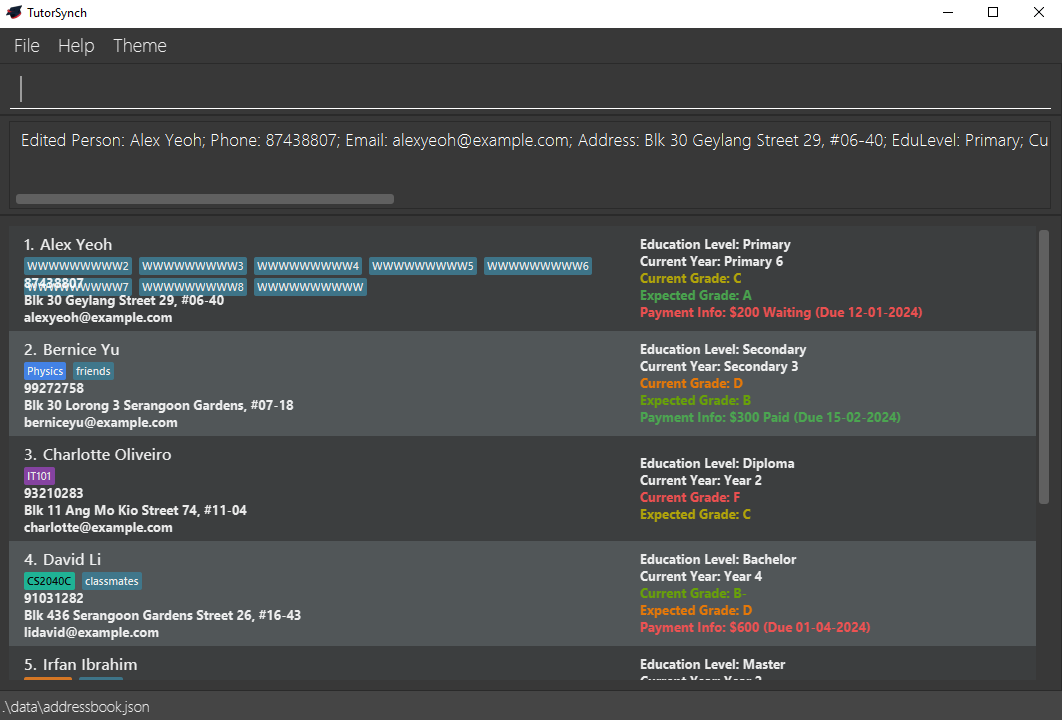The width and height of the screenshot is (1062, 720).
Task: Click email berniceyu@example.com
Action: coord(101,423)
